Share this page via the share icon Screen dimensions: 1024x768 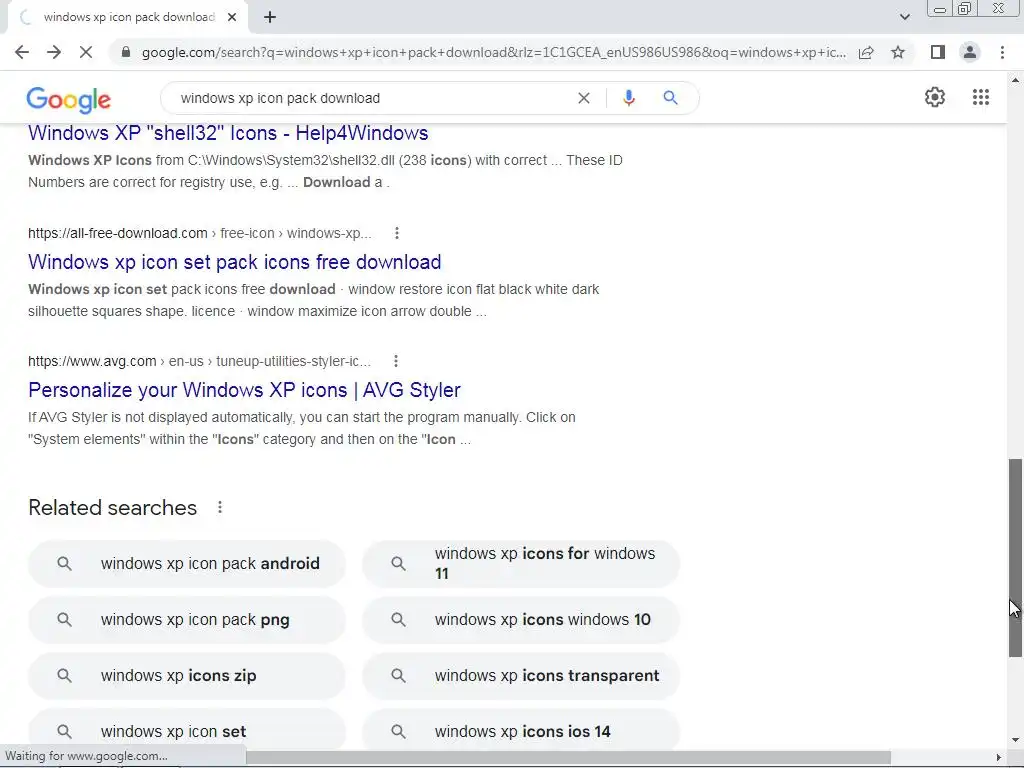point(866,52)
